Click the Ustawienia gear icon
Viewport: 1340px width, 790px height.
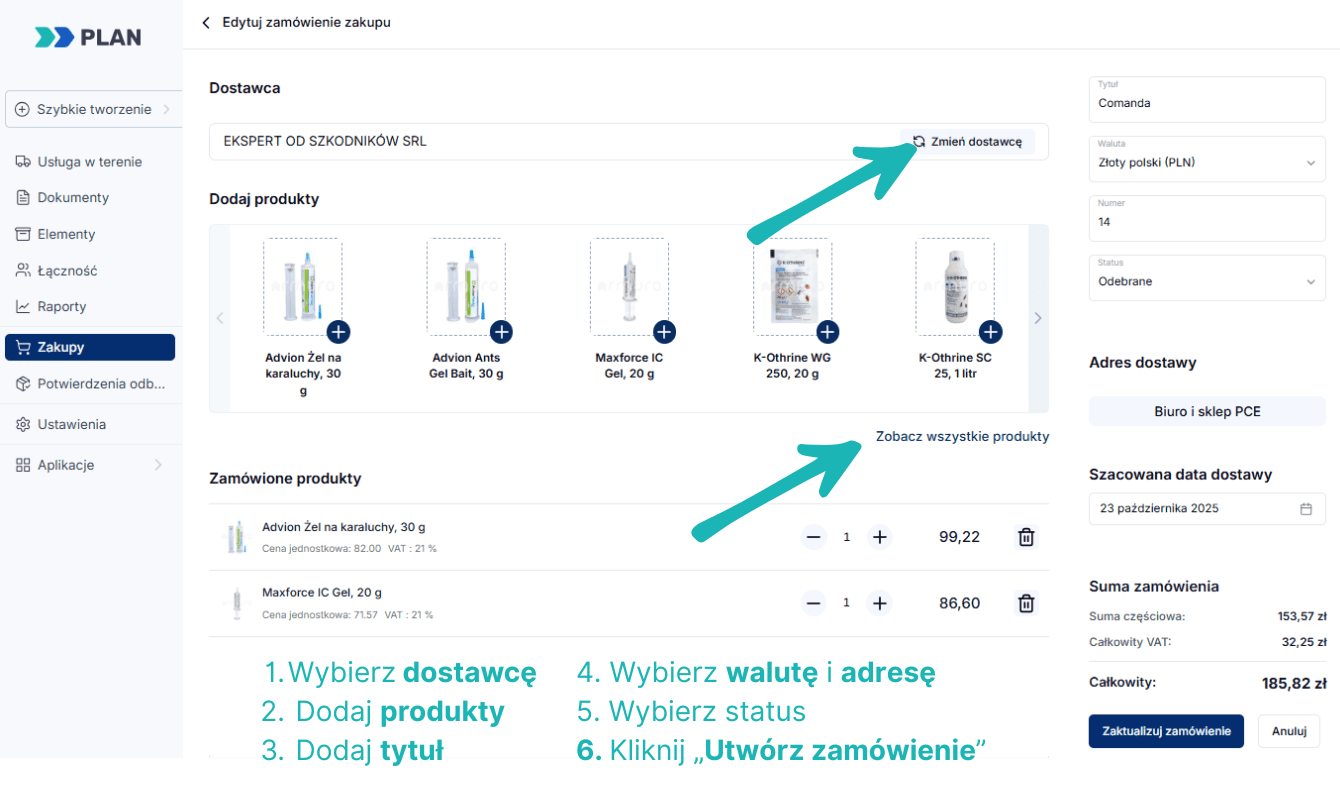[x=23, y=424]
